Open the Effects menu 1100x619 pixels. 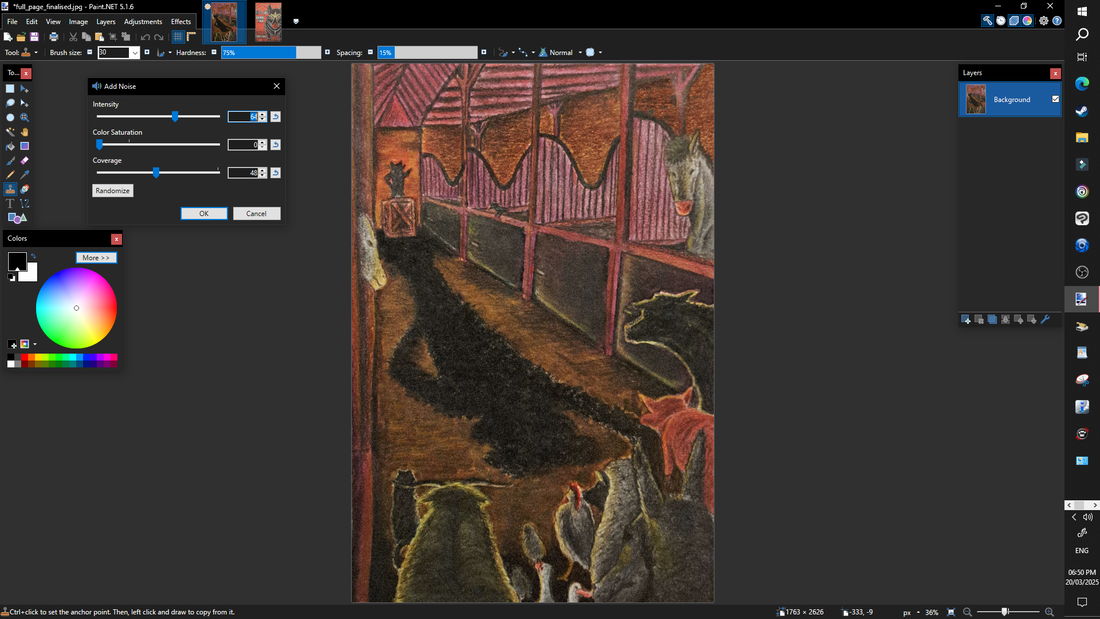tap(181, 22)
